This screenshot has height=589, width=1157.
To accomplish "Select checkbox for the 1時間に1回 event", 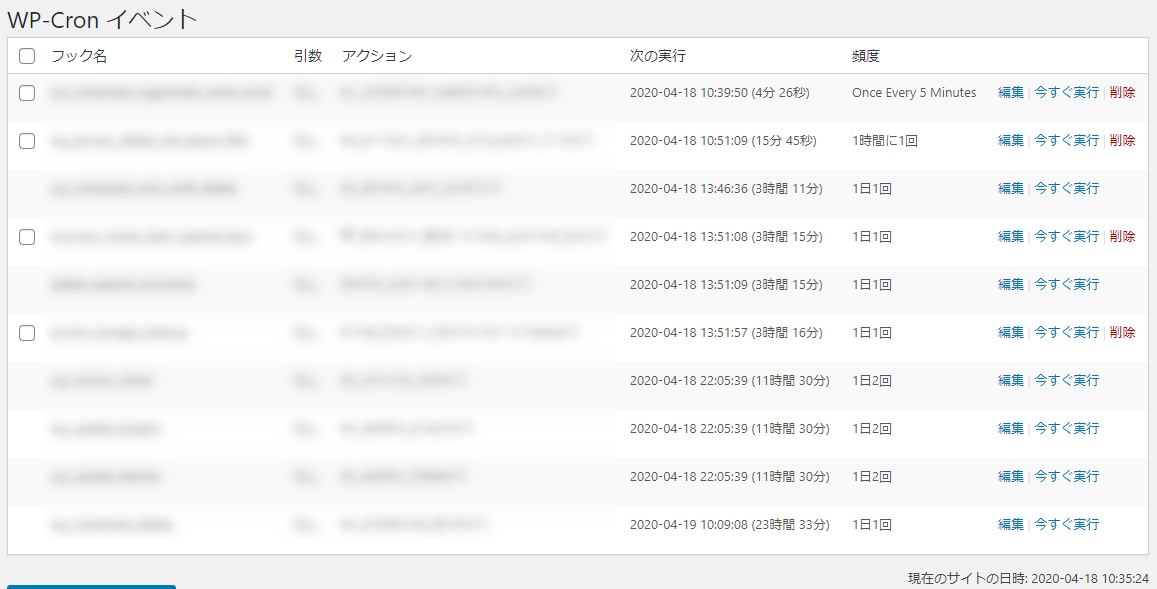I will coord(27,141).
